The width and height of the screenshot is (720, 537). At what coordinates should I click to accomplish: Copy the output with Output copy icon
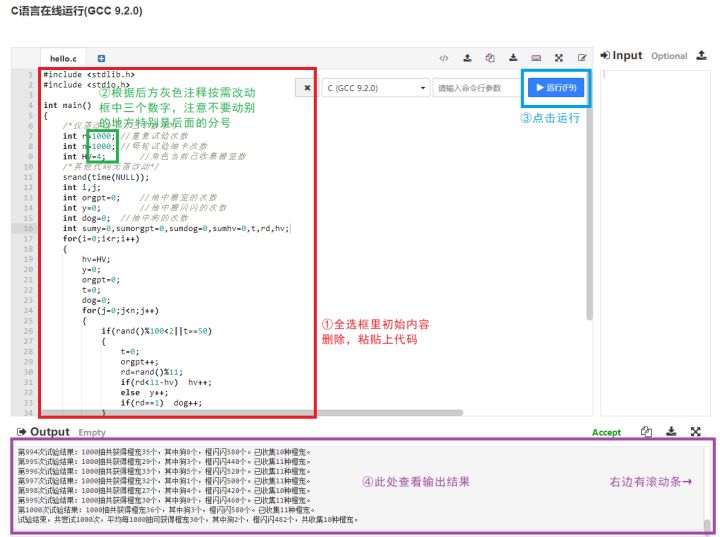[x=646, y=431]
